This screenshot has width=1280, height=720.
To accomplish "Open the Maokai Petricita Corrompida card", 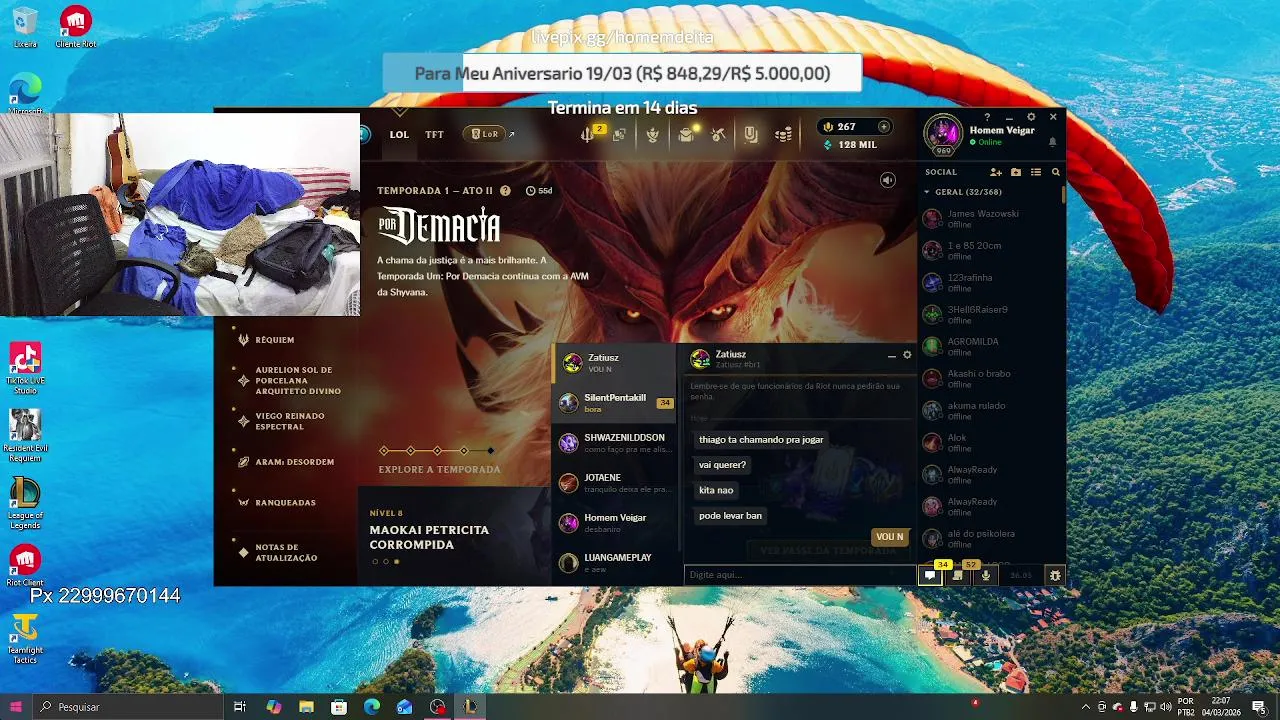I will 454,536.
